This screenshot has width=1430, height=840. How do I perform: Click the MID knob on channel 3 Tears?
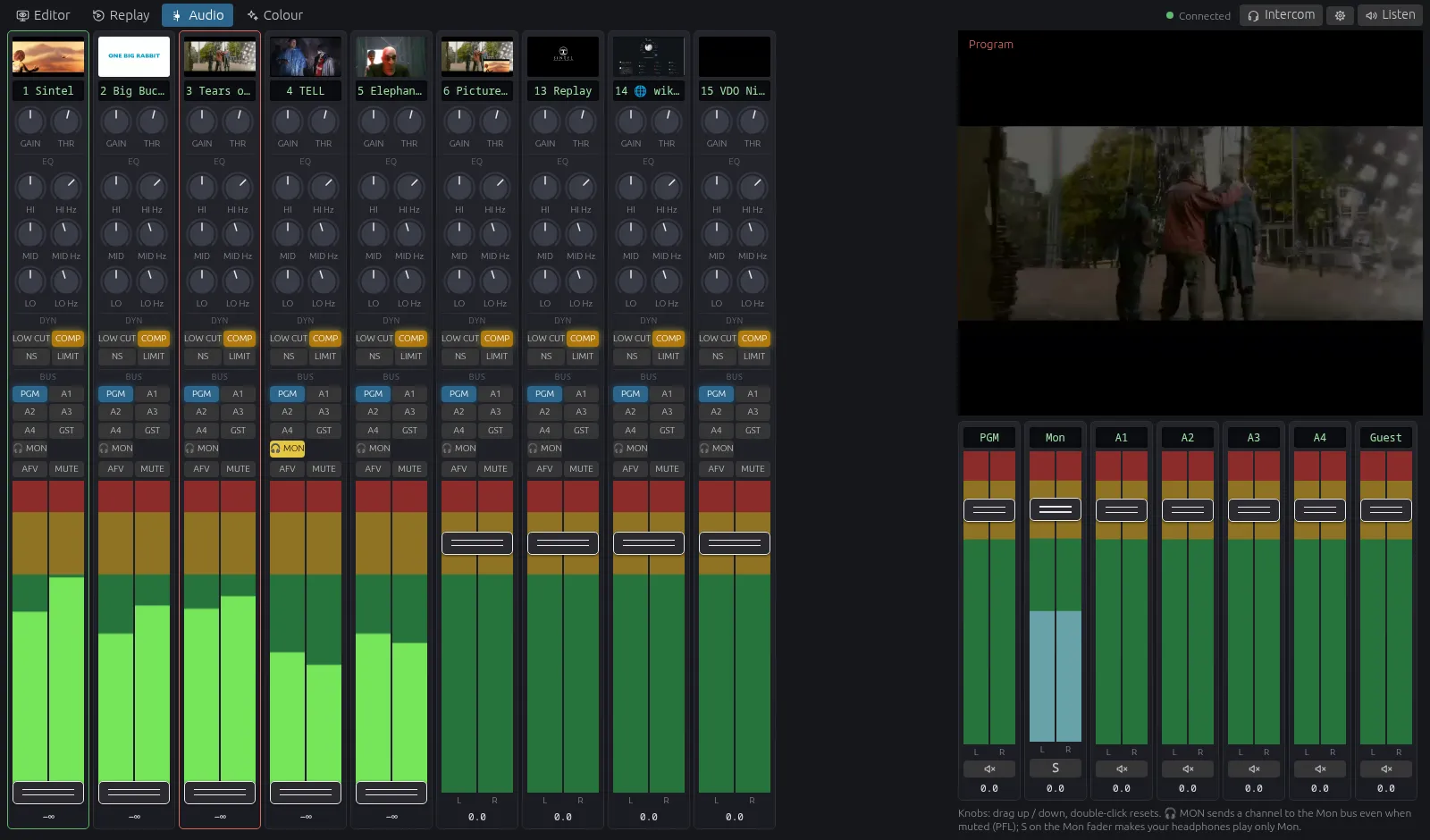pos(202,232)
